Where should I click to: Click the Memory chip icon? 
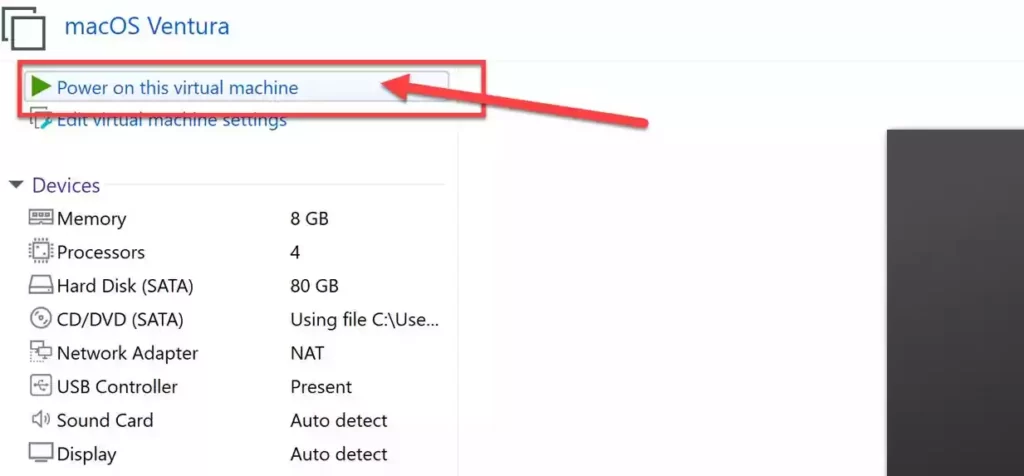tap(40, 217)
